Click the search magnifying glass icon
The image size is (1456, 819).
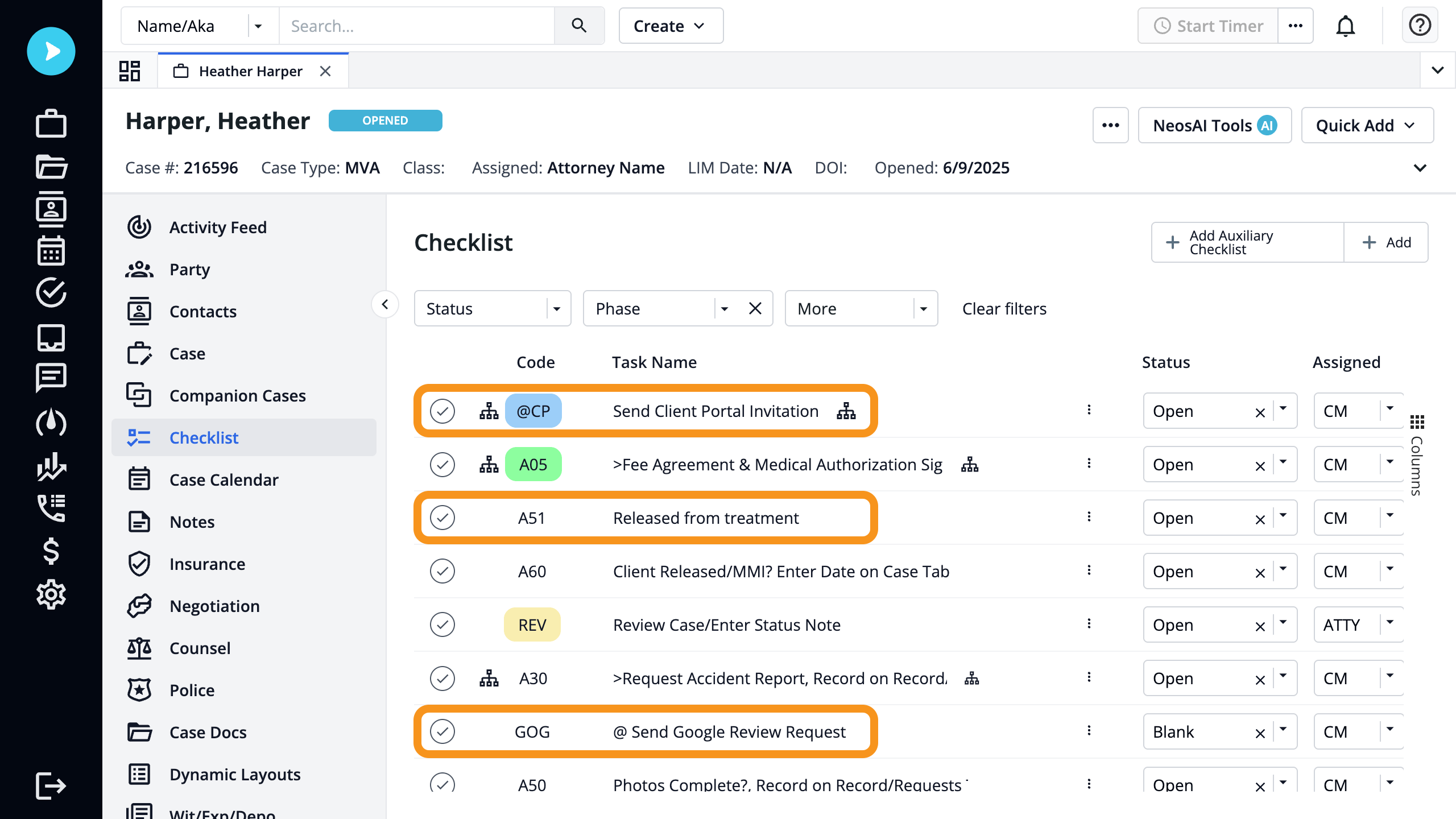579,26
